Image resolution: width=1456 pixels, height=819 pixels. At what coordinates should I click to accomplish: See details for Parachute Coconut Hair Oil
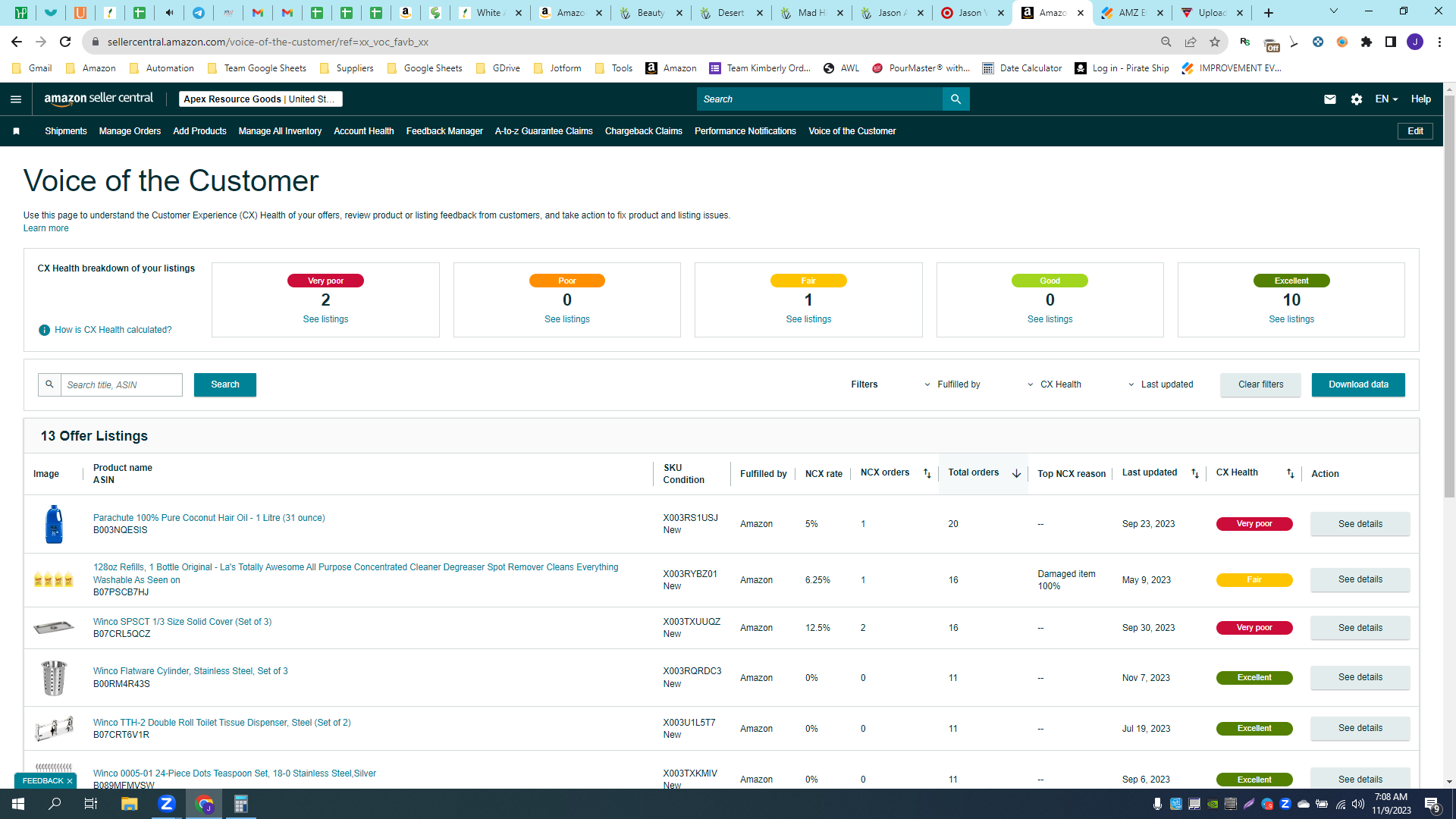coord(1360,524)
